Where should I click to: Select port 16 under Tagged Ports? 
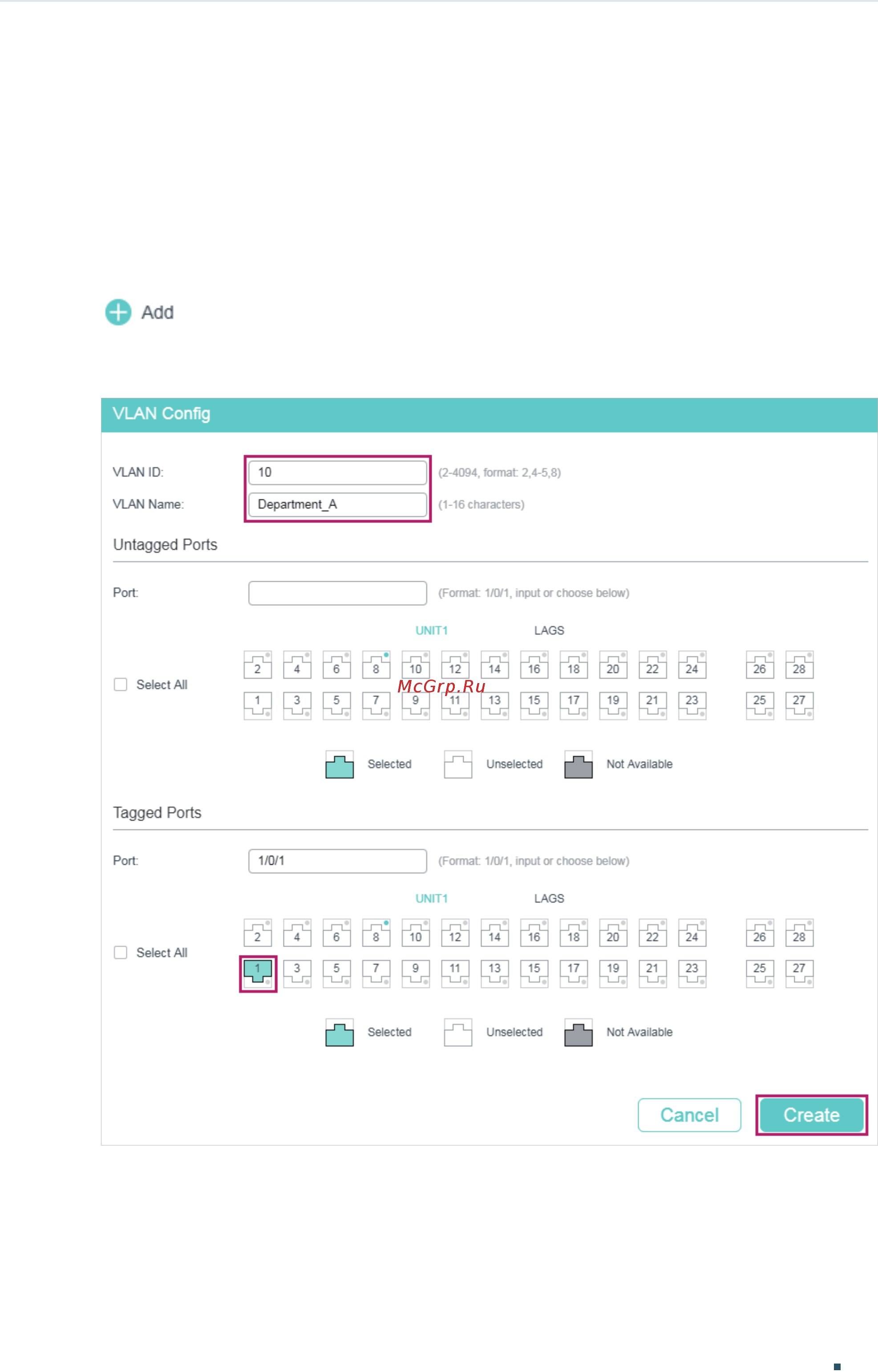534,933
